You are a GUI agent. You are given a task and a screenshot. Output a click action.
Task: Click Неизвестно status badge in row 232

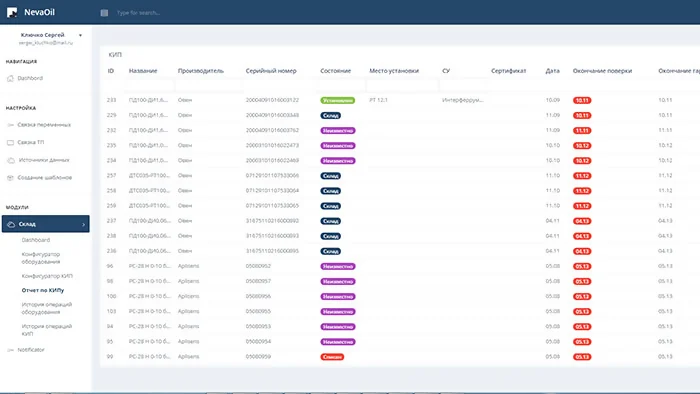tap(338, 131)
